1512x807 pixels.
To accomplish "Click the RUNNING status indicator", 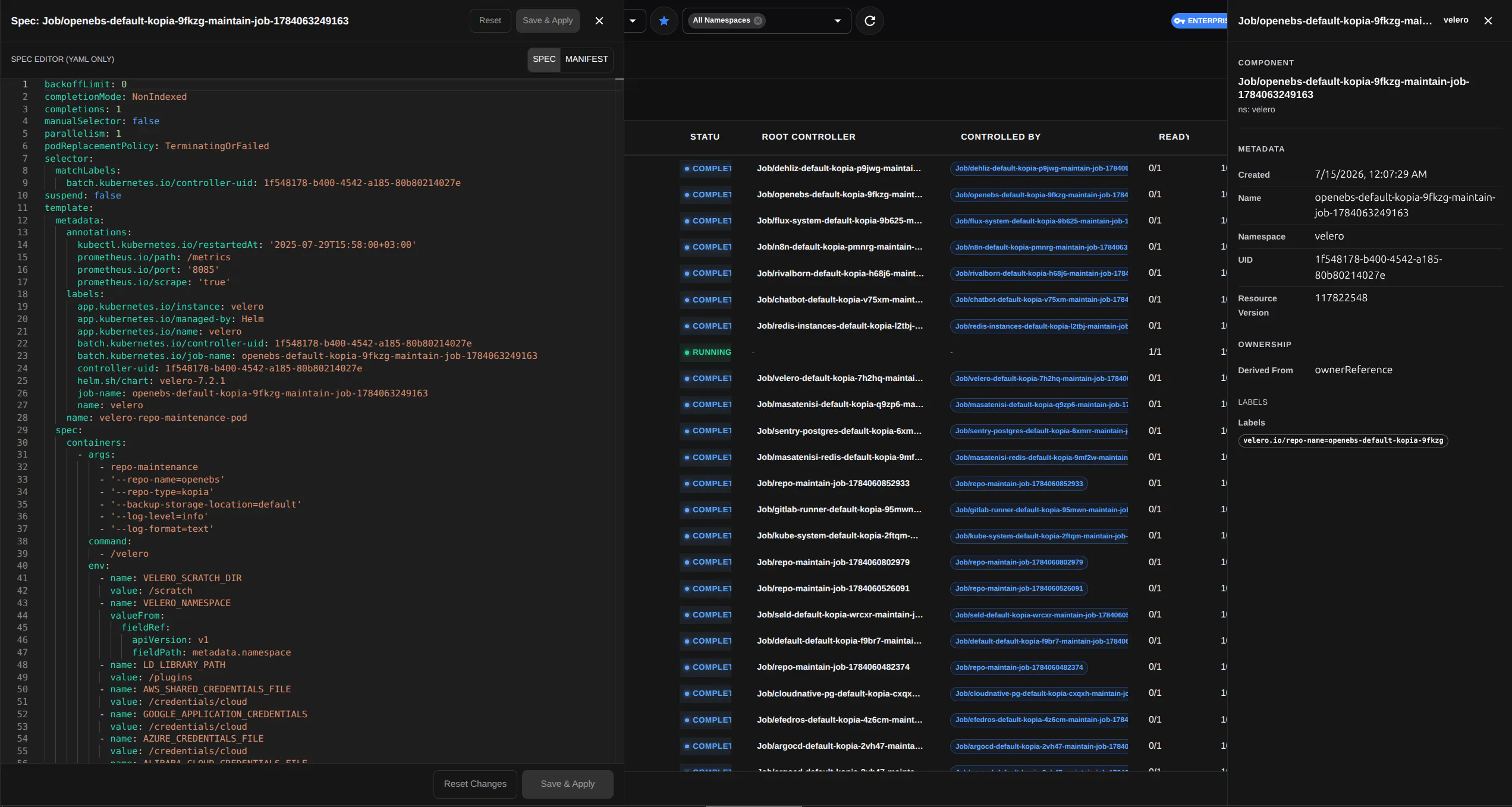I will 708,352.
